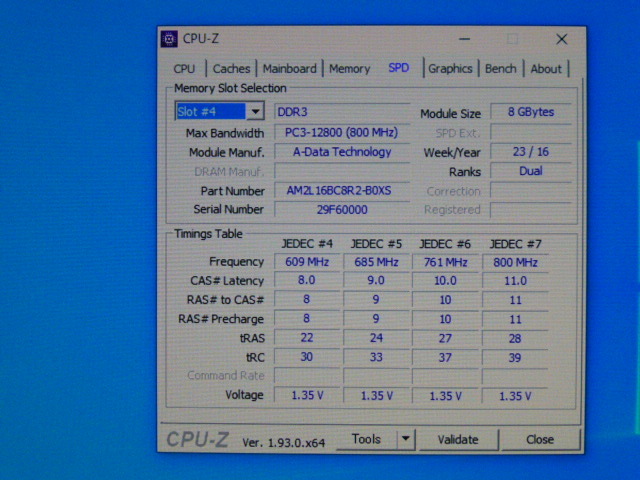The height and width of the screenshot is (480, 640).
Task: Click the JEDEC #7 column header
Action: 516,244
